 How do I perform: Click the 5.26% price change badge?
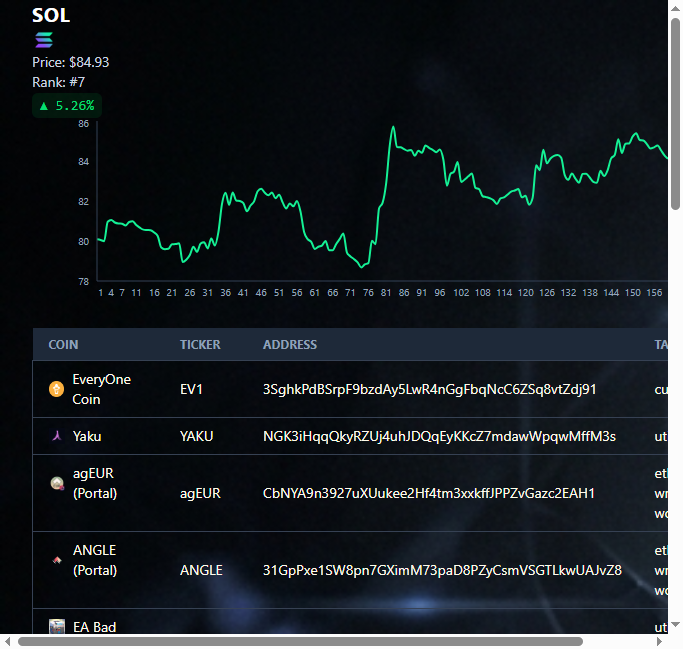click(67, 105)
